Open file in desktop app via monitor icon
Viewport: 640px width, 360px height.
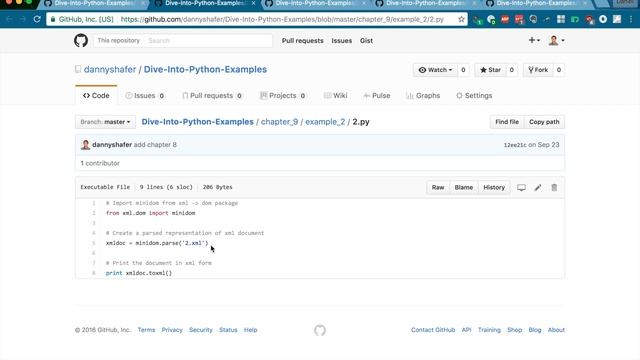521,187
